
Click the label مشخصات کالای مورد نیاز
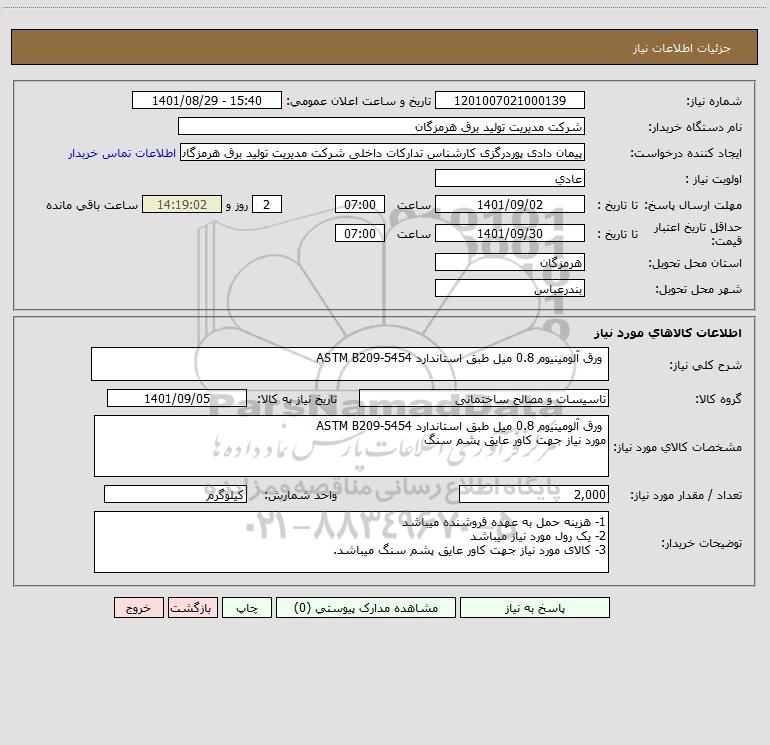pyautogui.click(x=680, y=447)
